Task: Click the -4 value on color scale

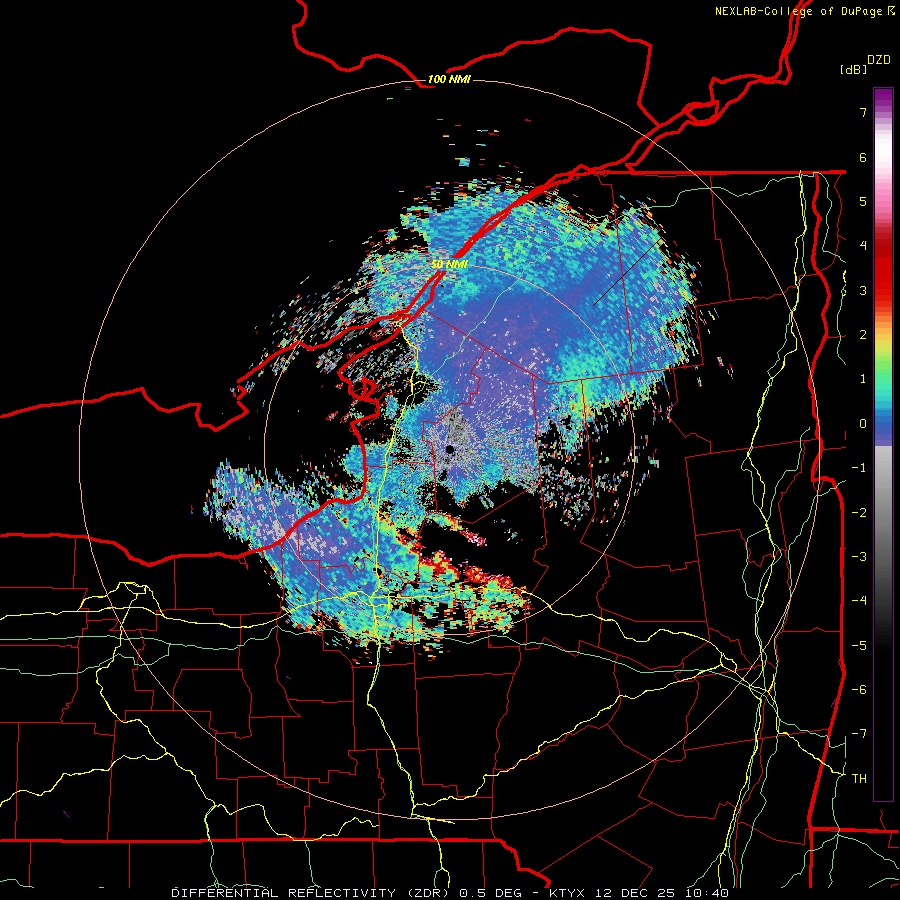Action: 859,601
